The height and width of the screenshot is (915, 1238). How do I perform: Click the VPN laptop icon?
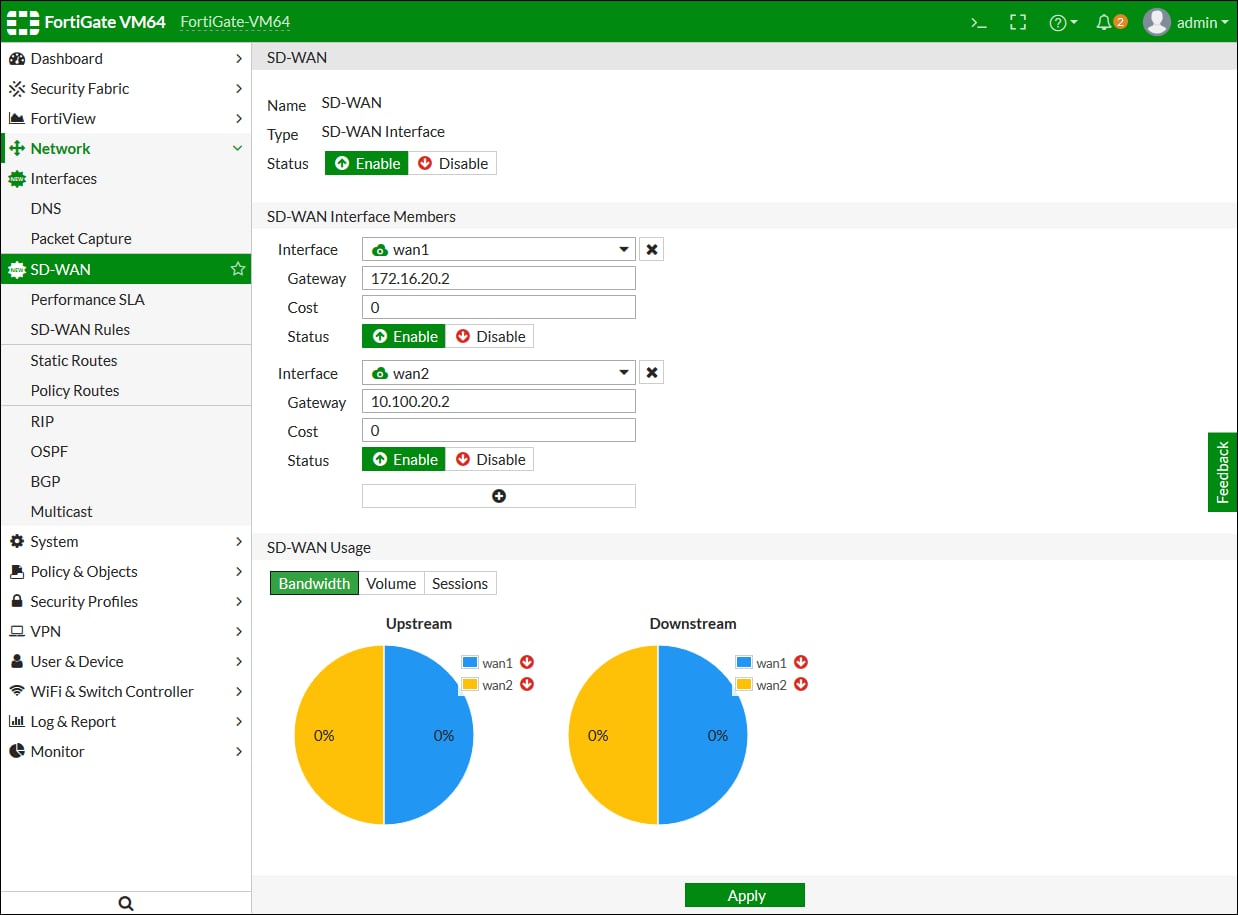pos(16,632)
